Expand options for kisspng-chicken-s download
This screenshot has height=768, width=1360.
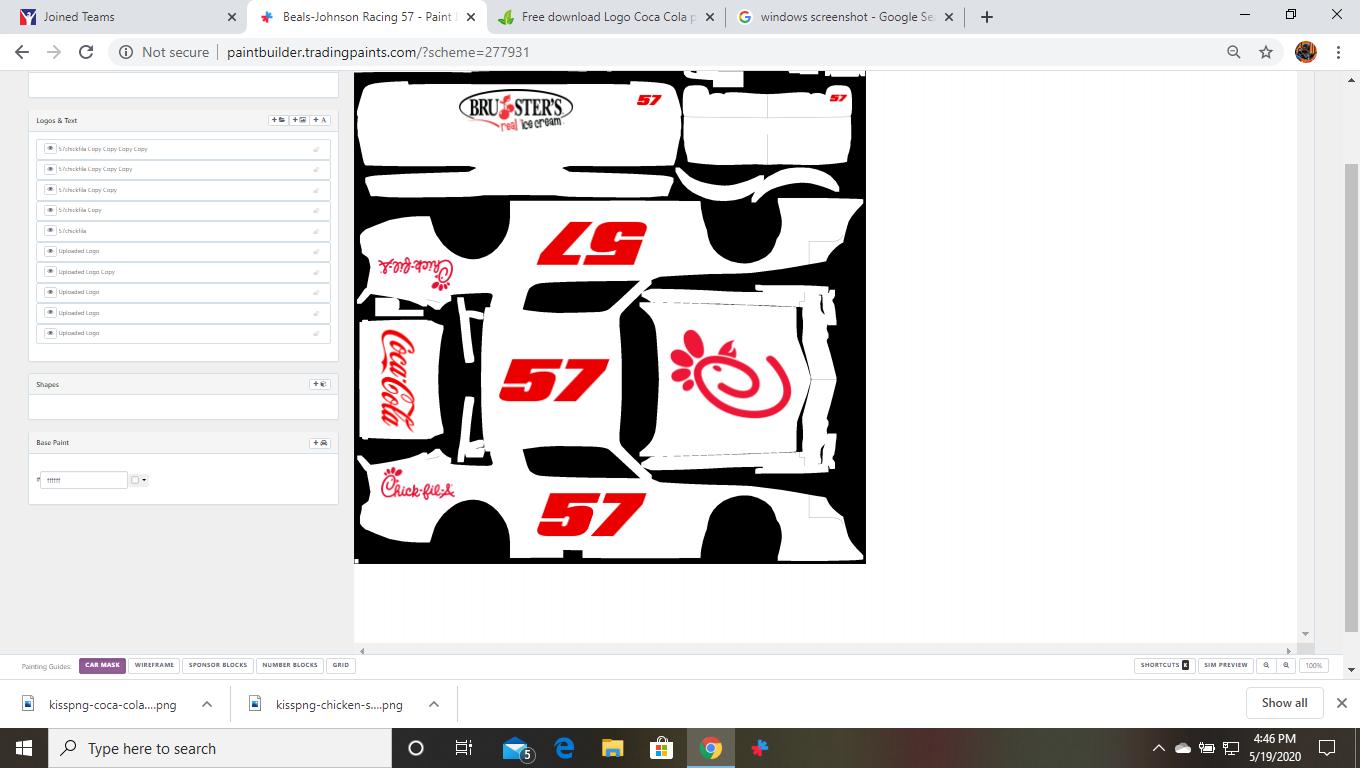[x=434, y=704]
